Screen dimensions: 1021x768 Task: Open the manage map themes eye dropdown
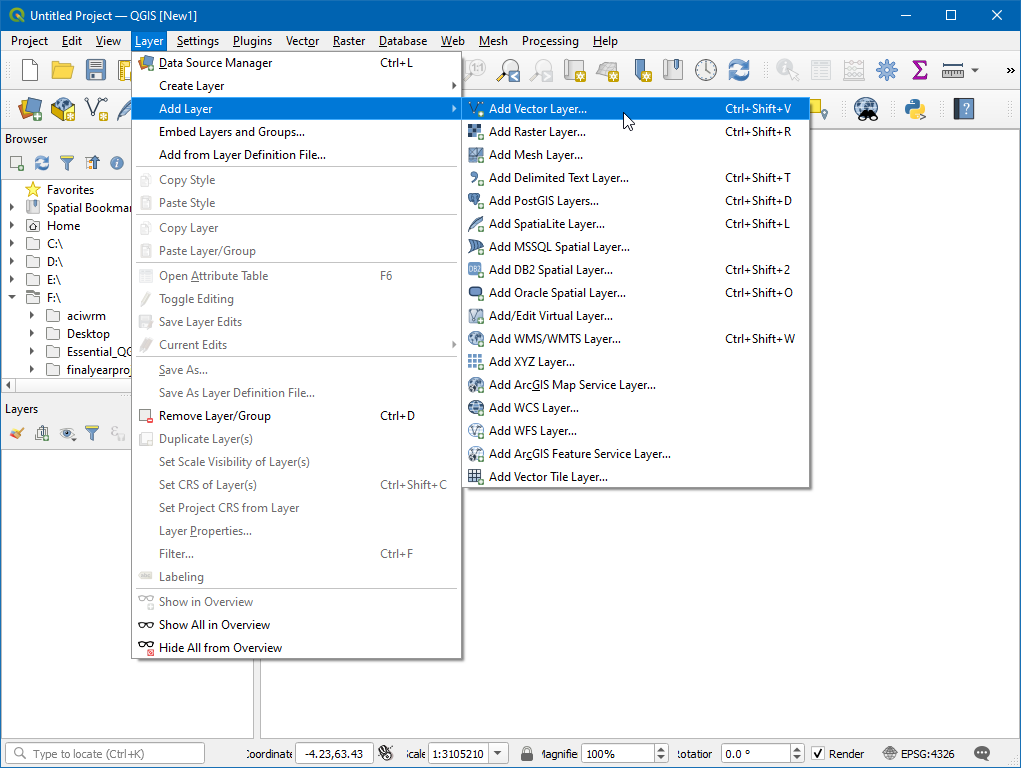pos(68,433)
